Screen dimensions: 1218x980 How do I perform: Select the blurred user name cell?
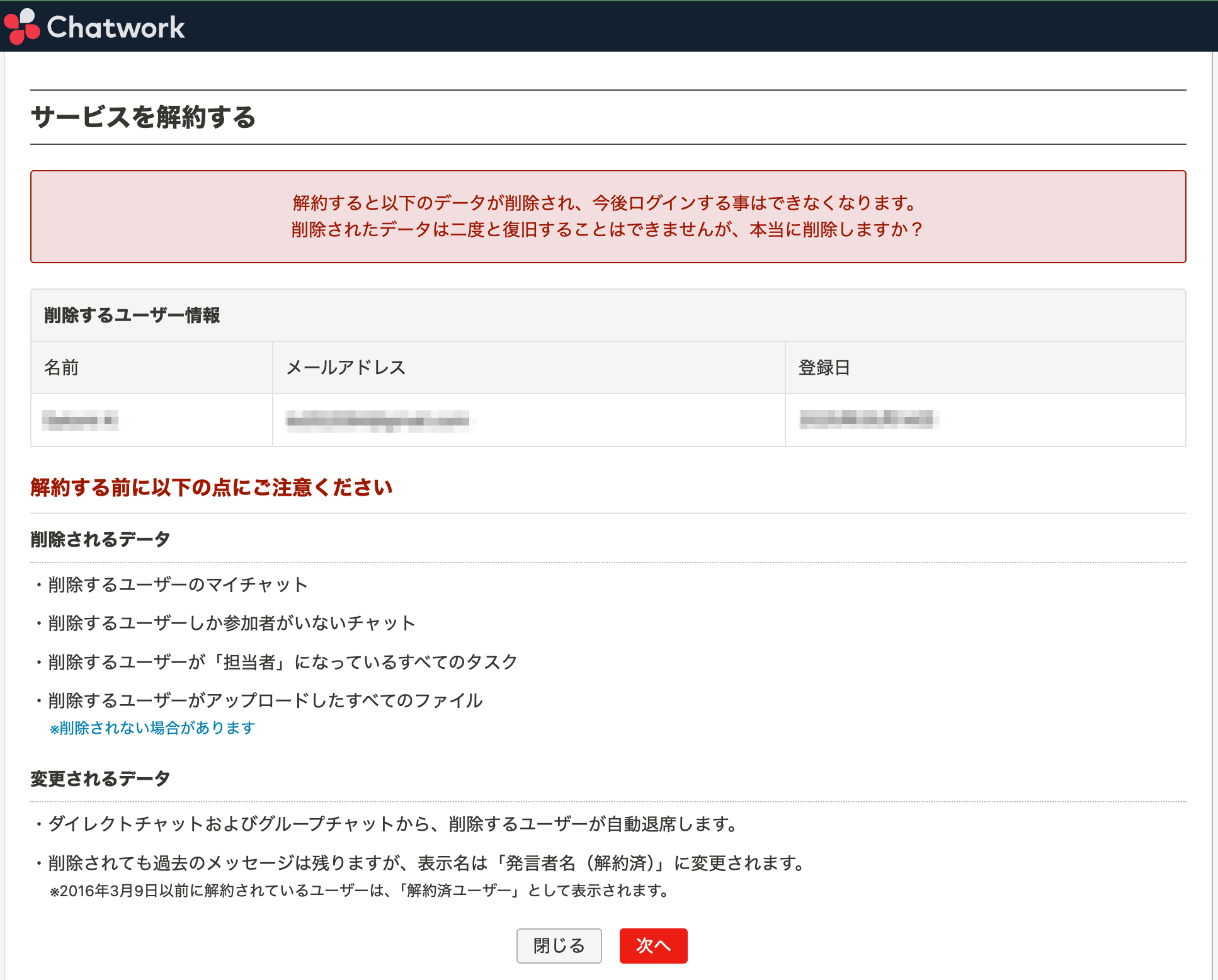79,419
